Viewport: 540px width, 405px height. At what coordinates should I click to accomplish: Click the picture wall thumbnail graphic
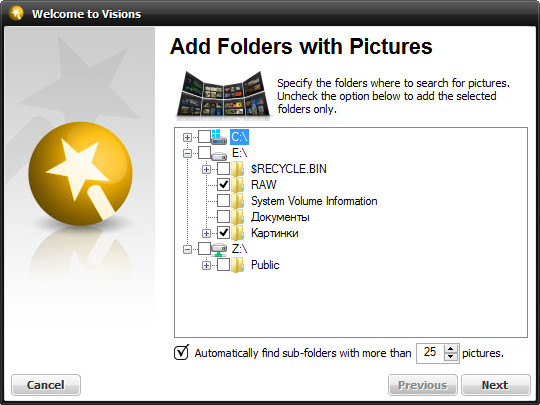pyautogui.click(x=223, y=94)
